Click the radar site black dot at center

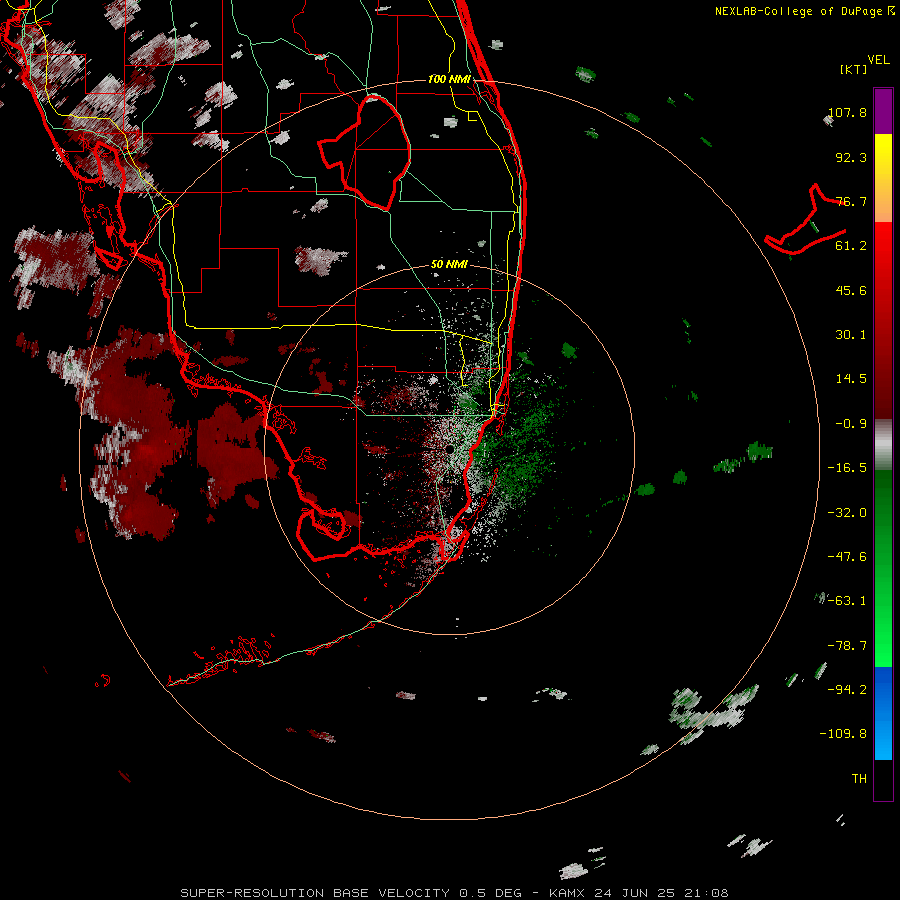(449, 448)
